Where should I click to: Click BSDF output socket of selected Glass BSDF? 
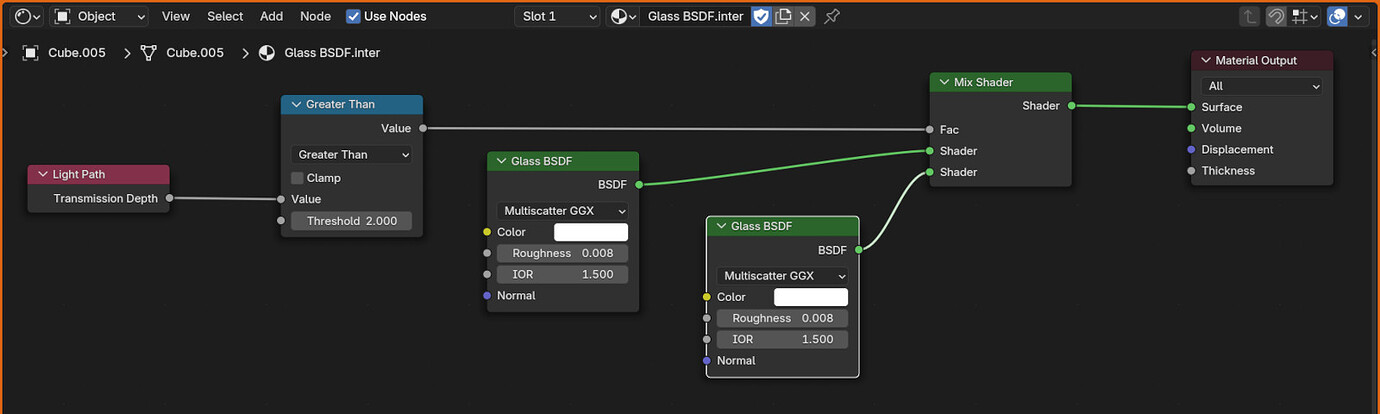pyautogui.click(x=859, y=250)
